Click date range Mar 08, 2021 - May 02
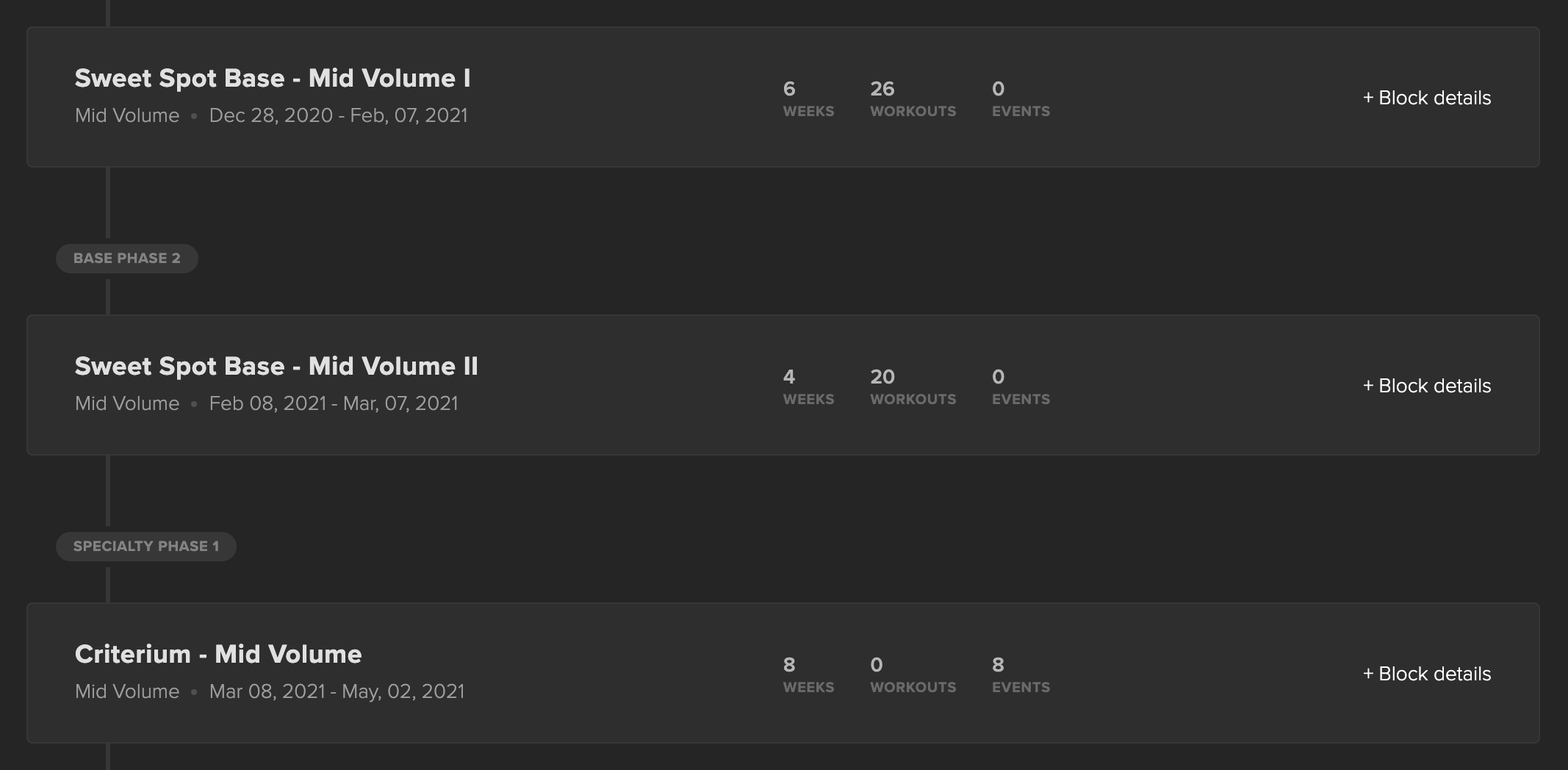Viewport: 1568px width, 770px height. tap(337, 692)
